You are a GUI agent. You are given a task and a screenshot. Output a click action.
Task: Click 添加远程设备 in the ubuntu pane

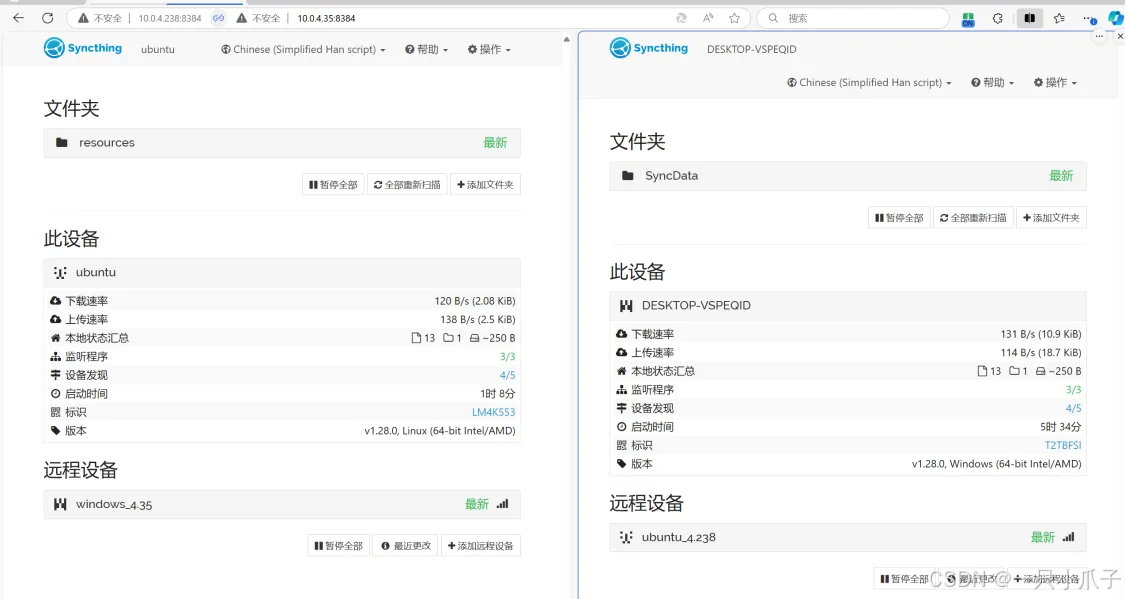[481, 546]
